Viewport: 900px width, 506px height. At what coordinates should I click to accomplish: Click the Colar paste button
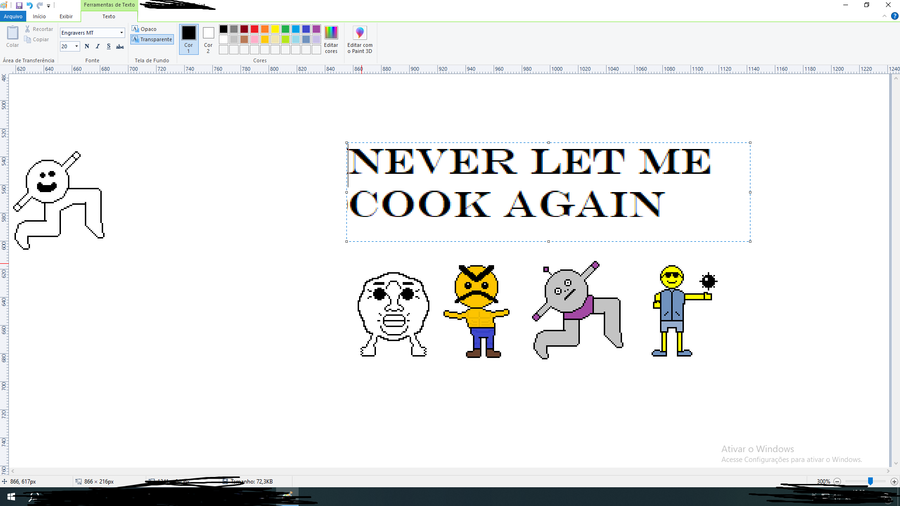point(12,37)
